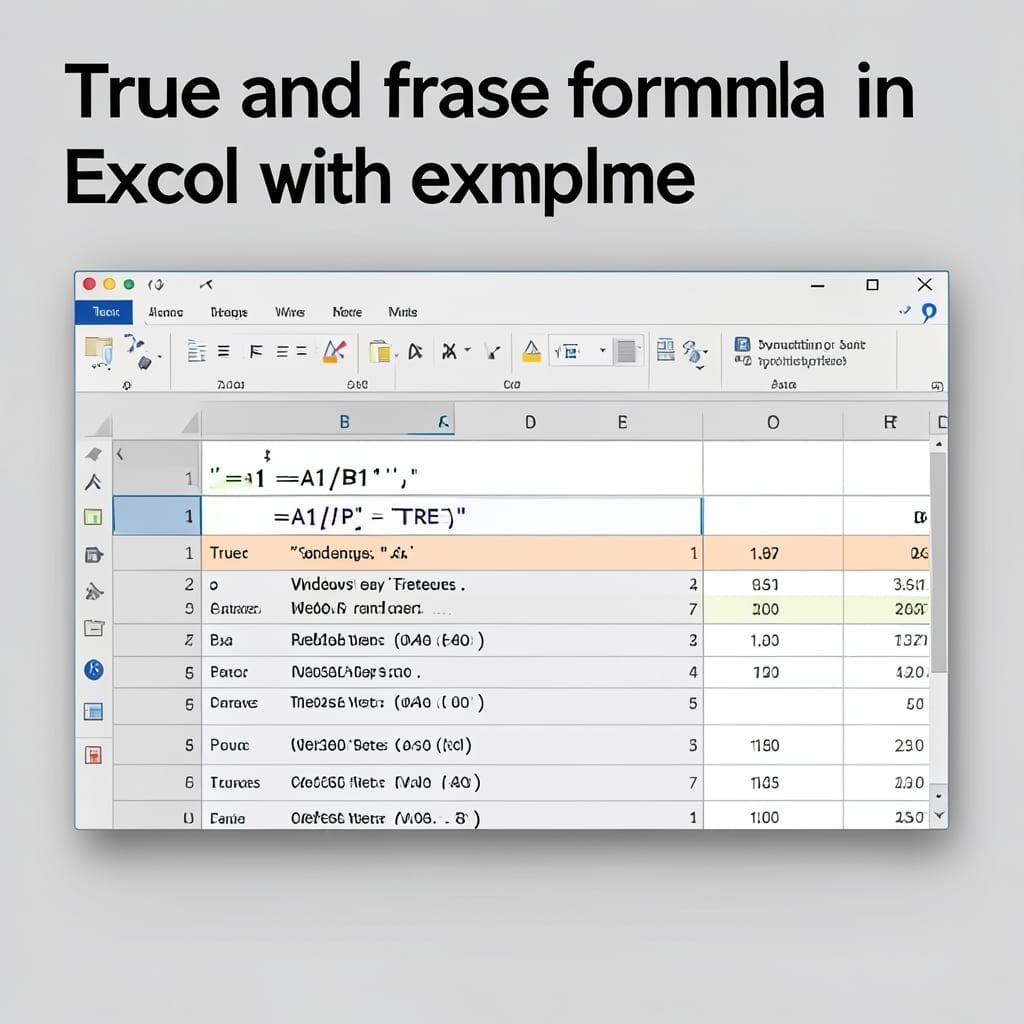Viewport: 1024px width, 1024px height.
Task: Open the 'Dtrage' ribbon tab
Action: click(229, 312)
